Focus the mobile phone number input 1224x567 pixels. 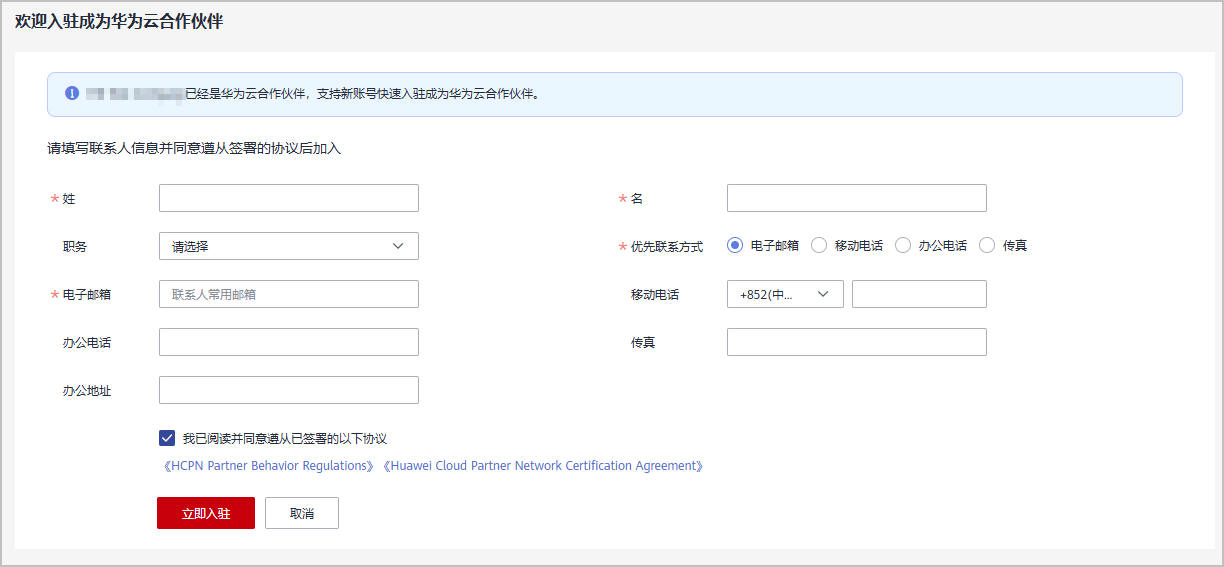[x=918, y=294]
